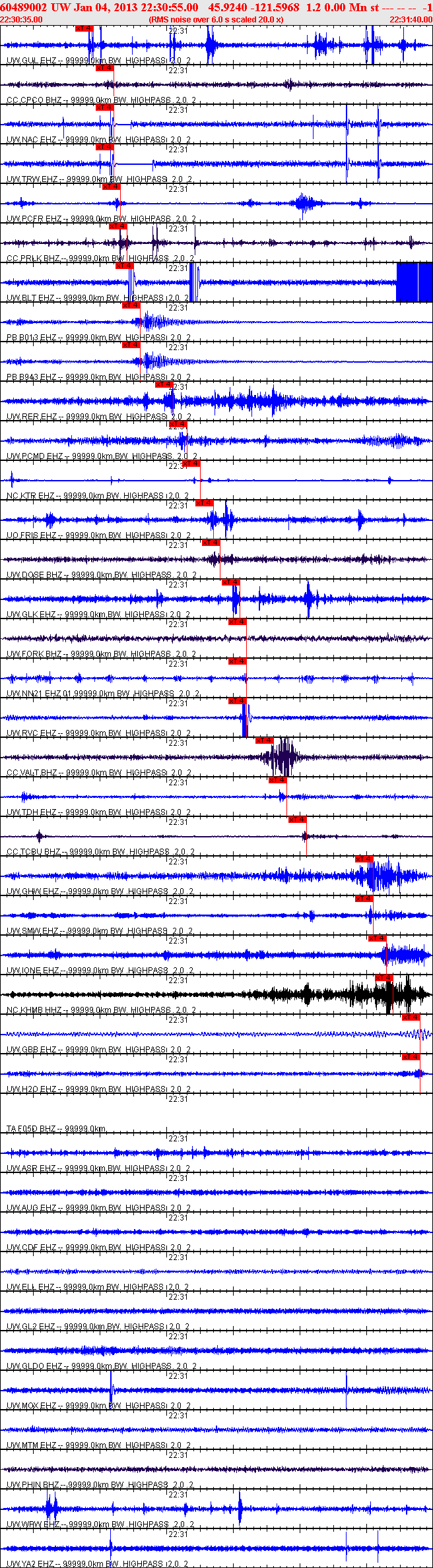Viewport: 433px width, 1568px height.
Task: Click the pick marker on UW.GHW EHZ trace
Action: click(x=364, y=859)
